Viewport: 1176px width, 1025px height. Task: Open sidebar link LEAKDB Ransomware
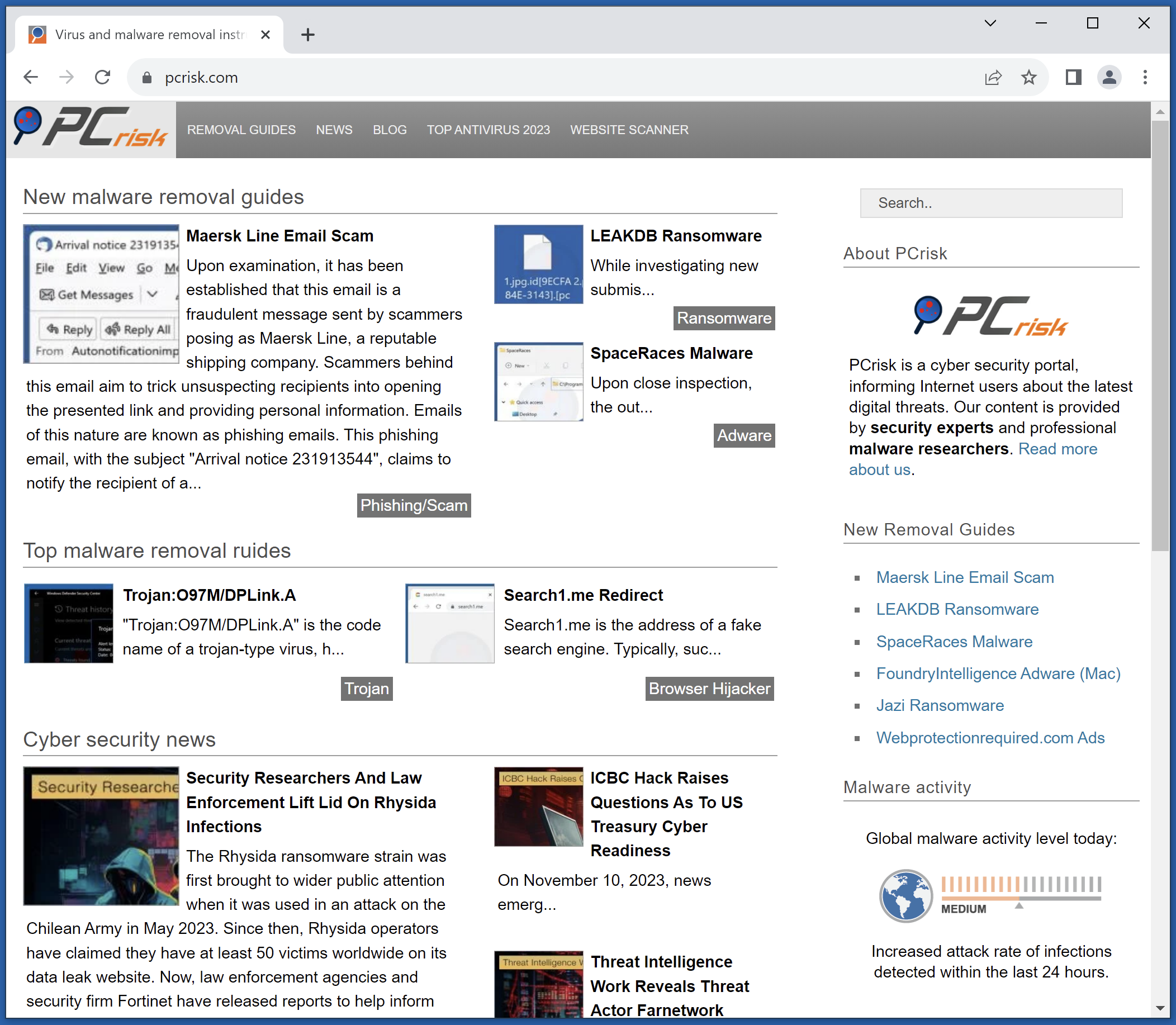click(x=957, y=609)
